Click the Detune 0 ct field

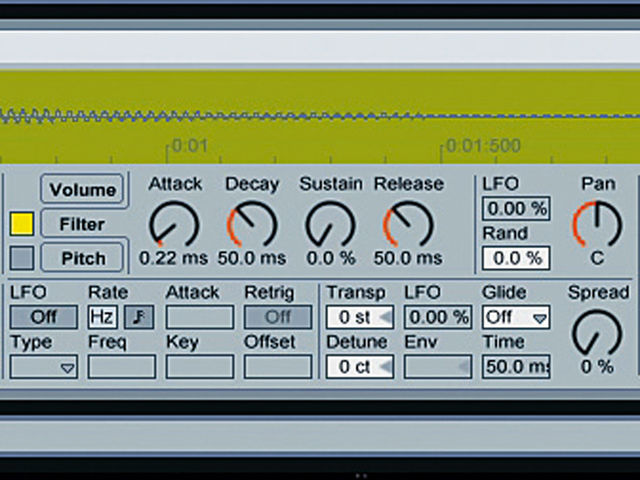click(x=360, y=367)
